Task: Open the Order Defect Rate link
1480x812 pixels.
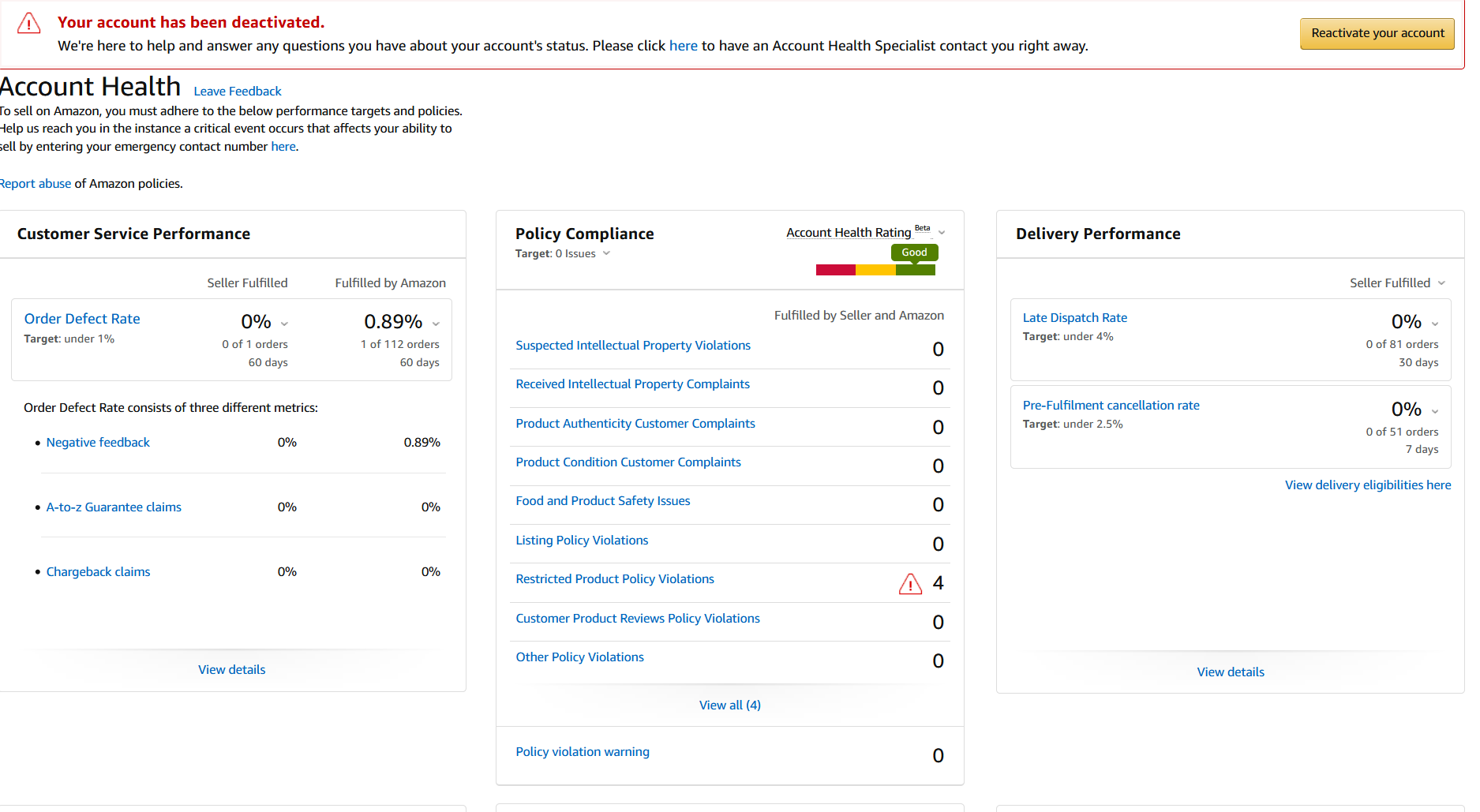Action: [82, 319]
